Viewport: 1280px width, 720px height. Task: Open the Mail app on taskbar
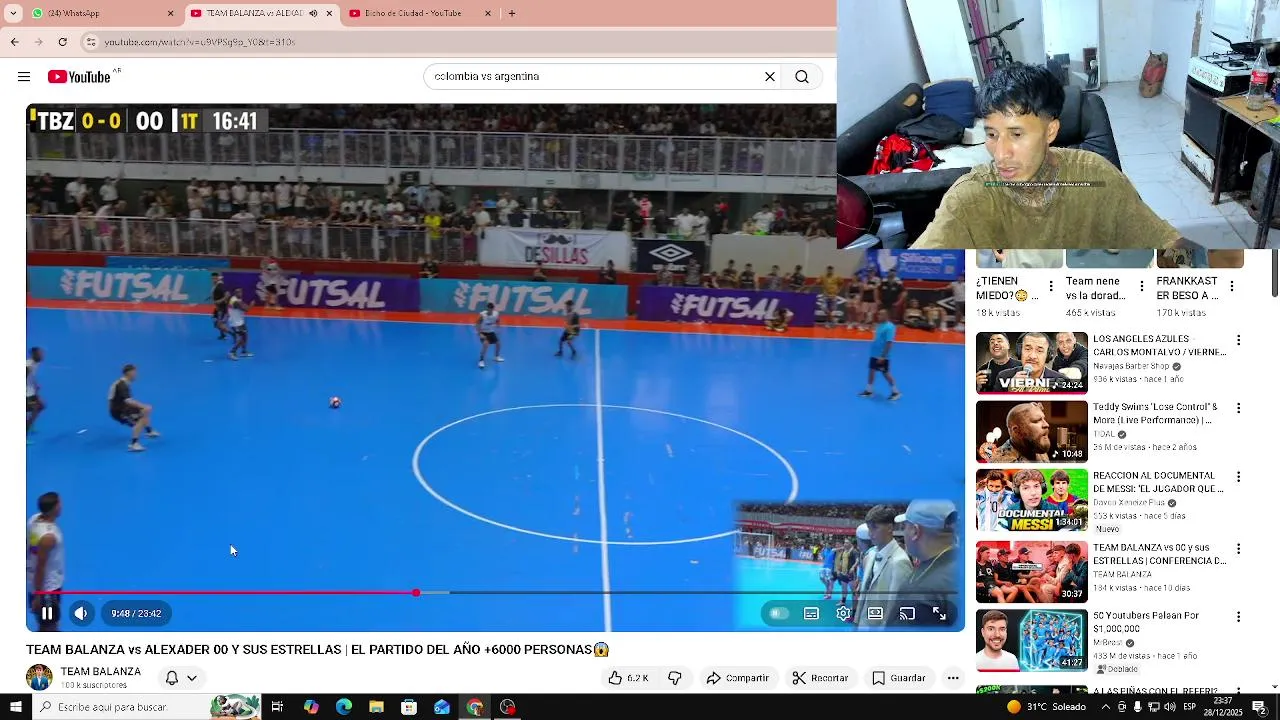(442, 707)
